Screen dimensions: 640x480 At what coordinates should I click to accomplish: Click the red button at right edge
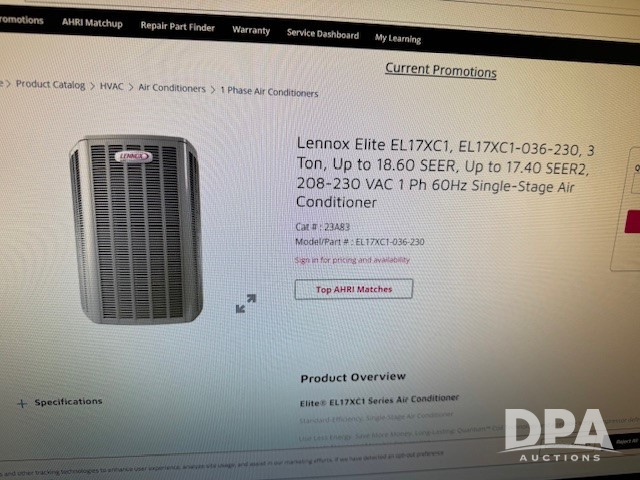(x=633, y=222)
